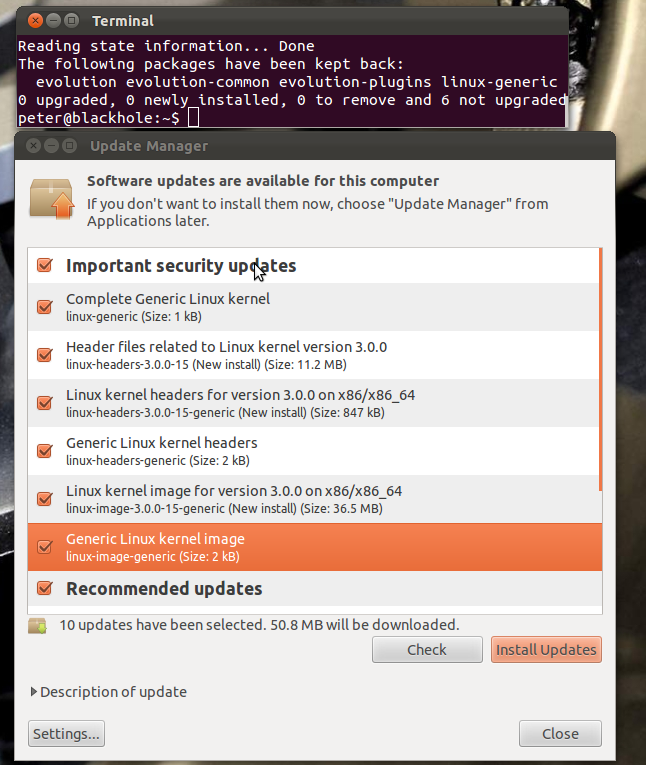The width and height of the screenshot is (646, 765).
Task: Click the software package icon in Update Manager
Action: 52,198
